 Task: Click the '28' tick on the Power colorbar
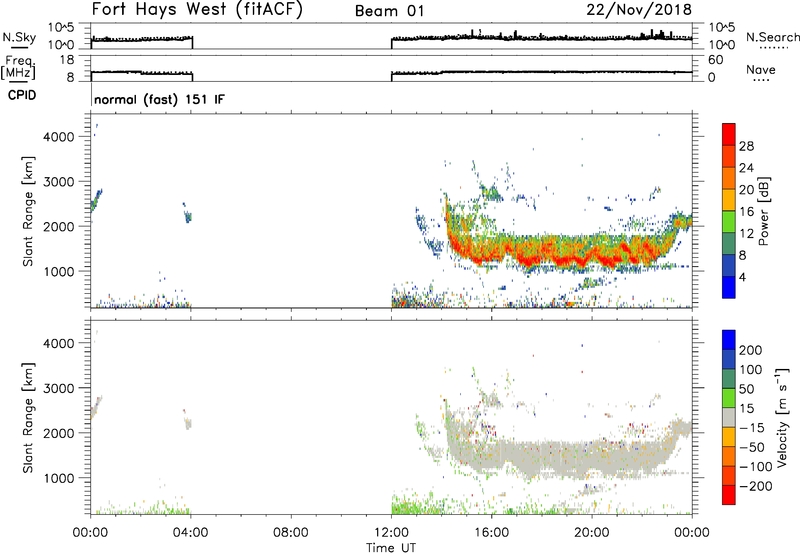746,146
